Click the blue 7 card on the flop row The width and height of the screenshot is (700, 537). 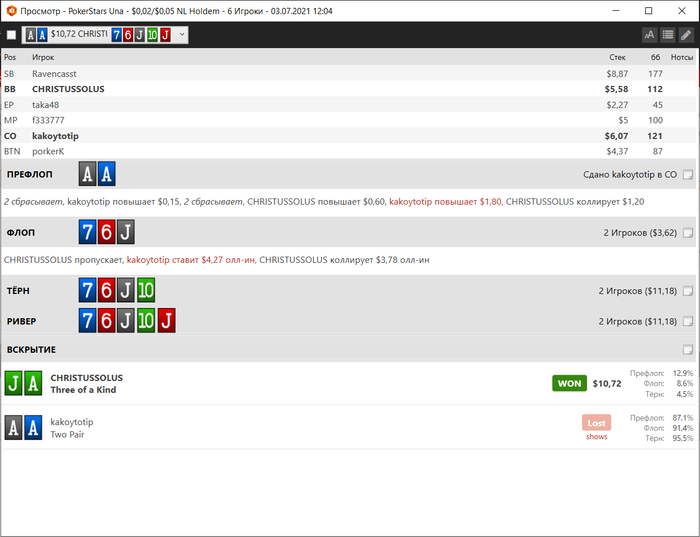coord(88,232)
